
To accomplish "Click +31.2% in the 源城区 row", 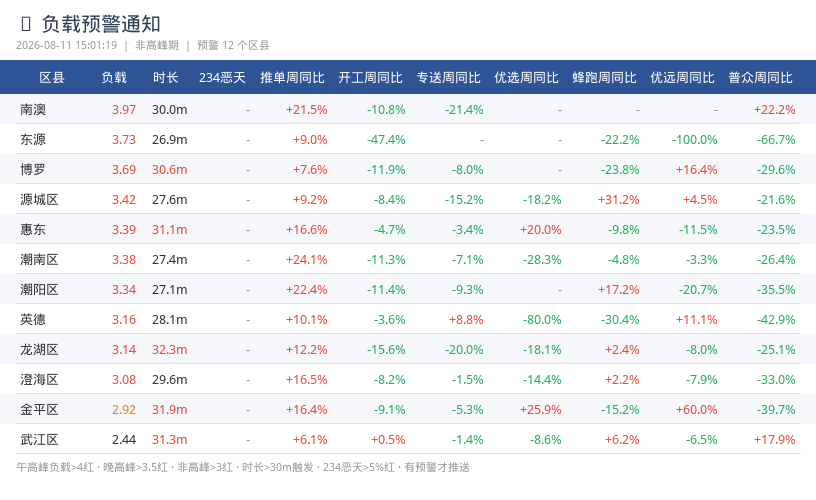I will (619, 200).
